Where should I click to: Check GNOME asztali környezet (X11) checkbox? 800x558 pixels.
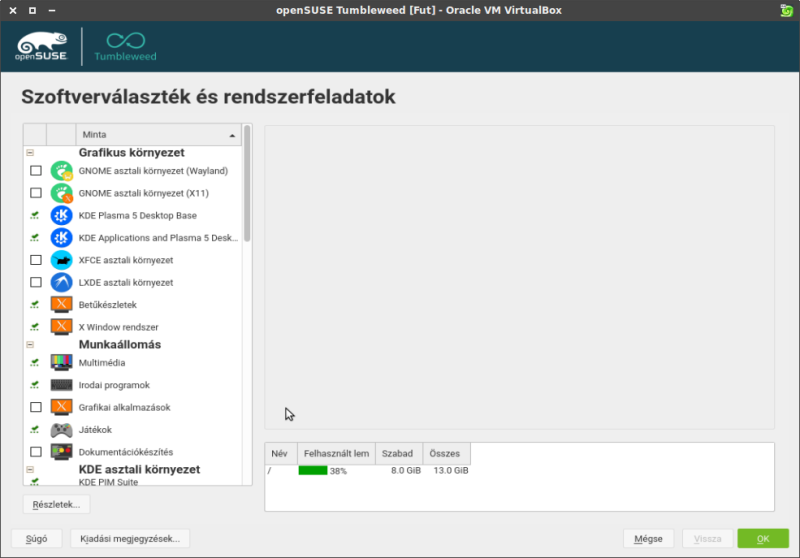[x=36, y=193]
